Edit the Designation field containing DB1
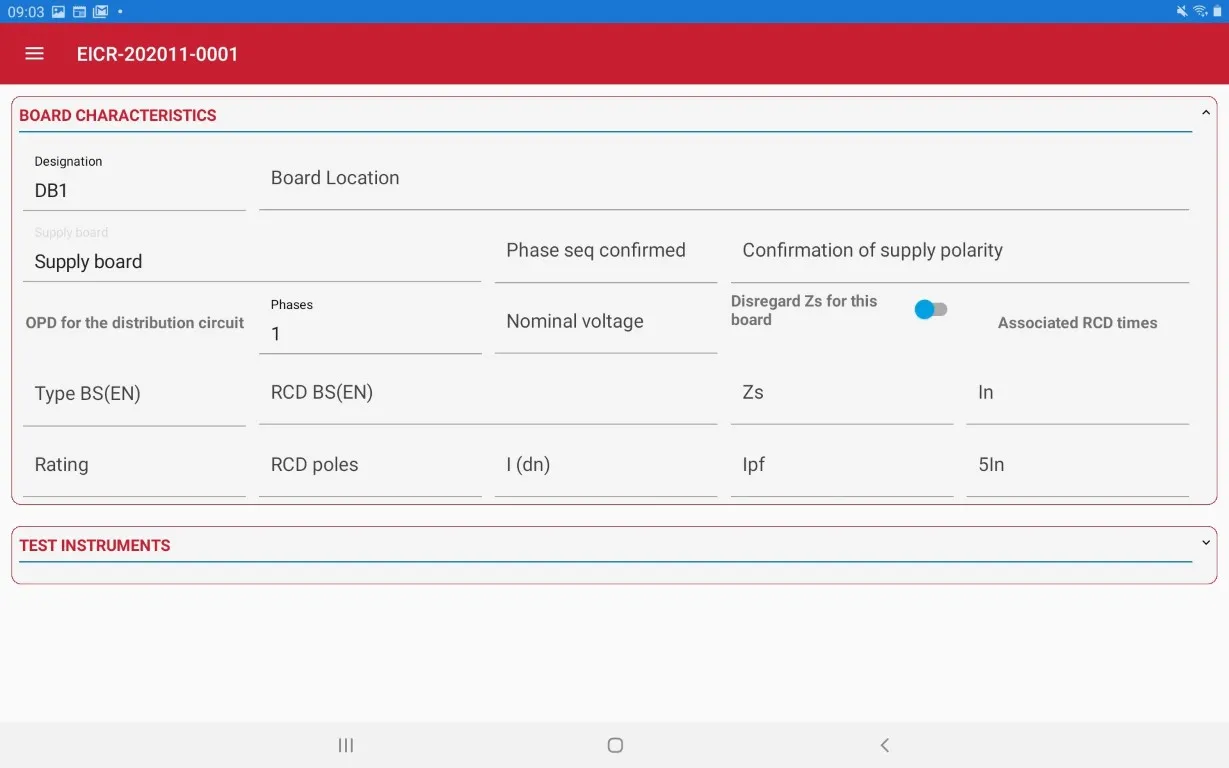This screenshot has height=768, width=1229. tap(134, 190)
